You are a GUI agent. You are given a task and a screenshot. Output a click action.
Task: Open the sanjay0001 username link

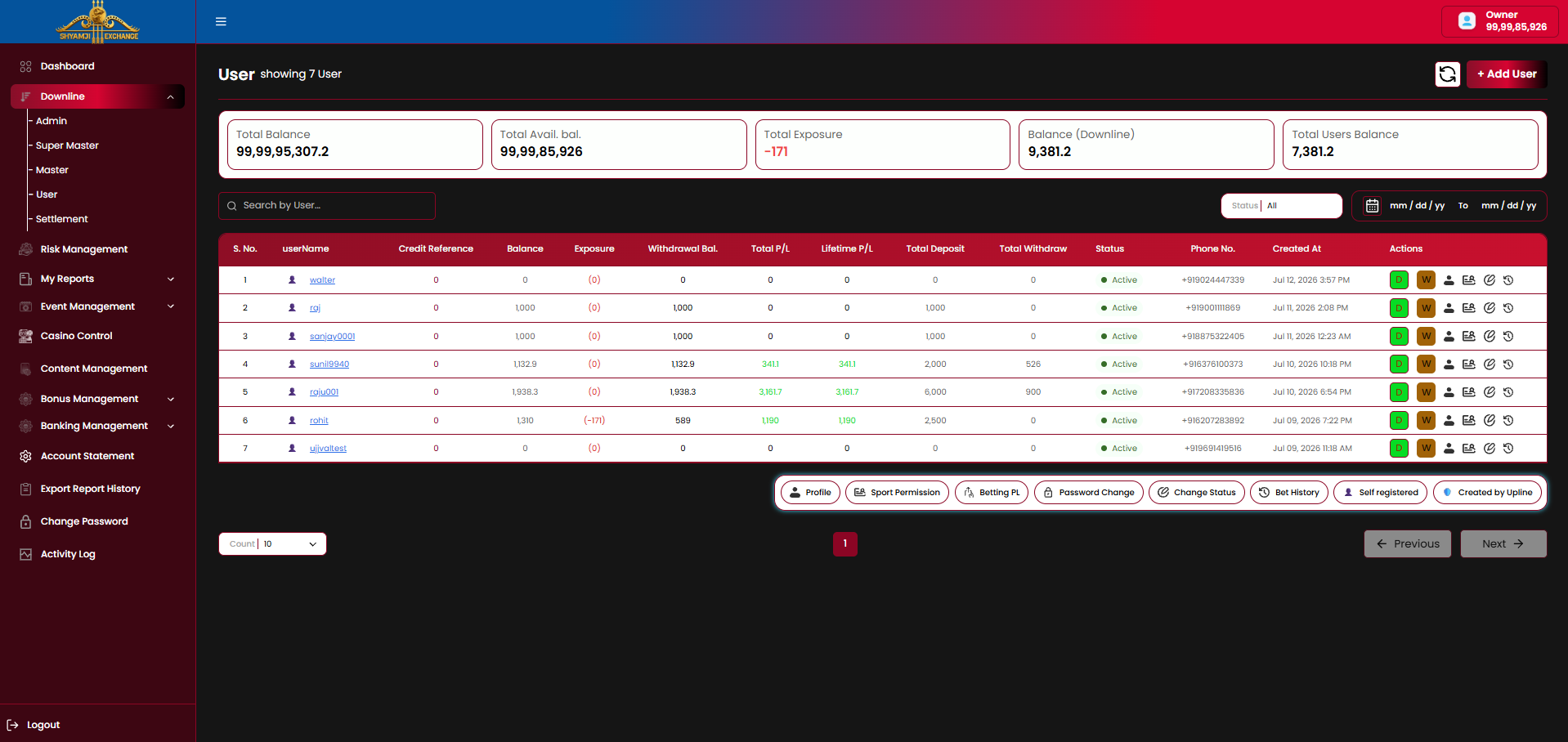click(332, 337)
